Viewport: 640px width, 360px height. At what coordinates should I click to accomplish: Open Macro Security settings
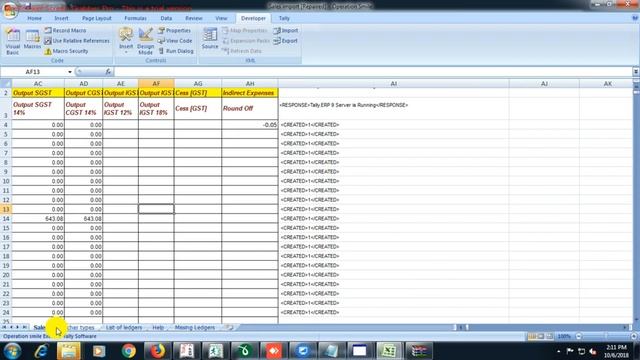tap(66, 51)
